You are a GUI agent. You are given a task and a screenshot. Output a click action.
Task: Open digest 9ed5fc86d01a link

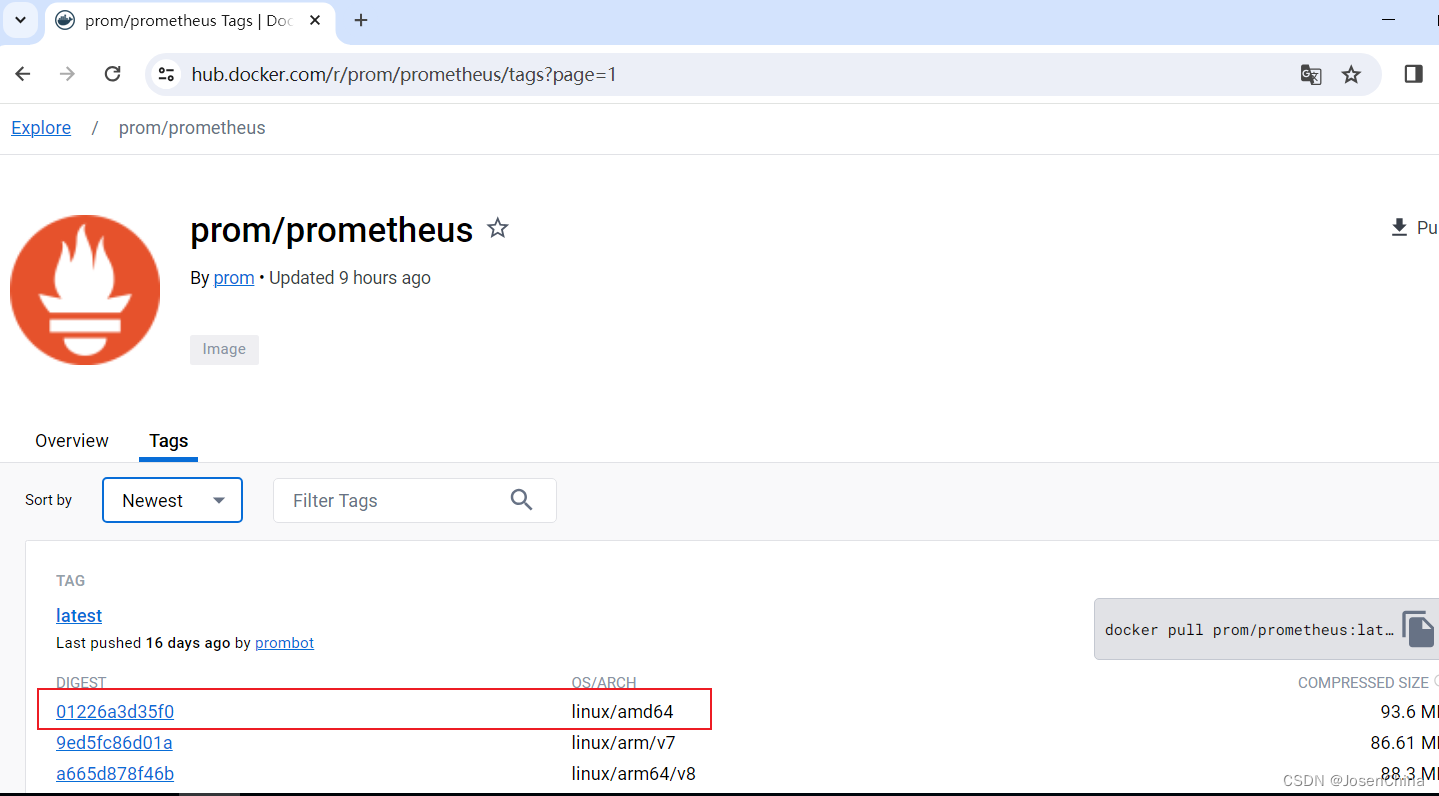[114, 743]
